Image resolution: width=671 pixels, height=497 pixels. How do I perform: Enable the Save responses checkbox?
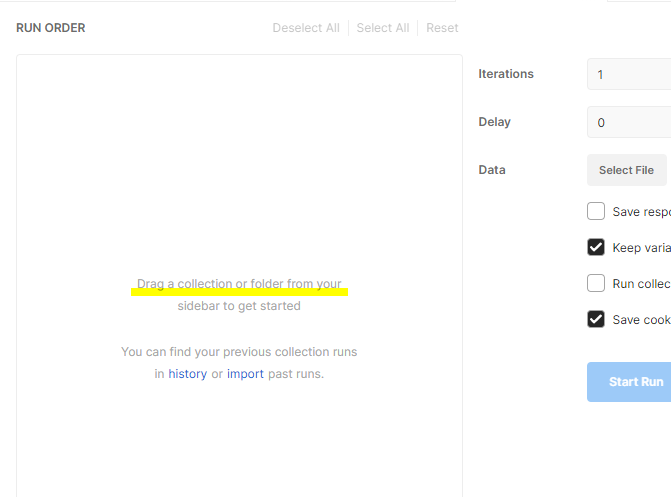pyautogui.click(x=596, y=211)
